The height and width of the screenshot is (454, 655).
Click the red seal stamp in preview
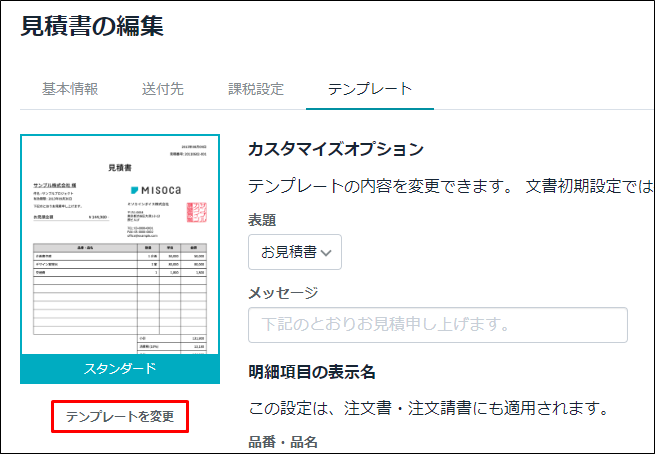coord(199,212)
